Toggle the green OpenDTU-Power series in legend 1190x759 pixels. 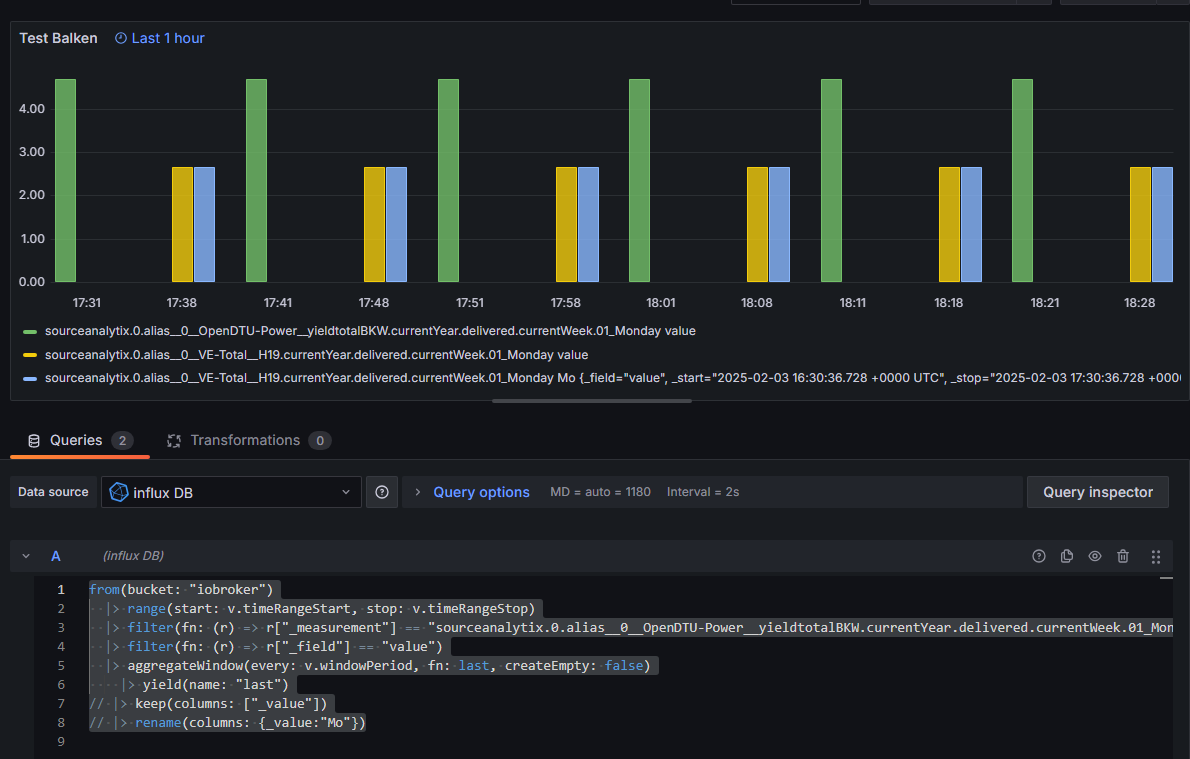pyautogui.click(x=370, y=331)
